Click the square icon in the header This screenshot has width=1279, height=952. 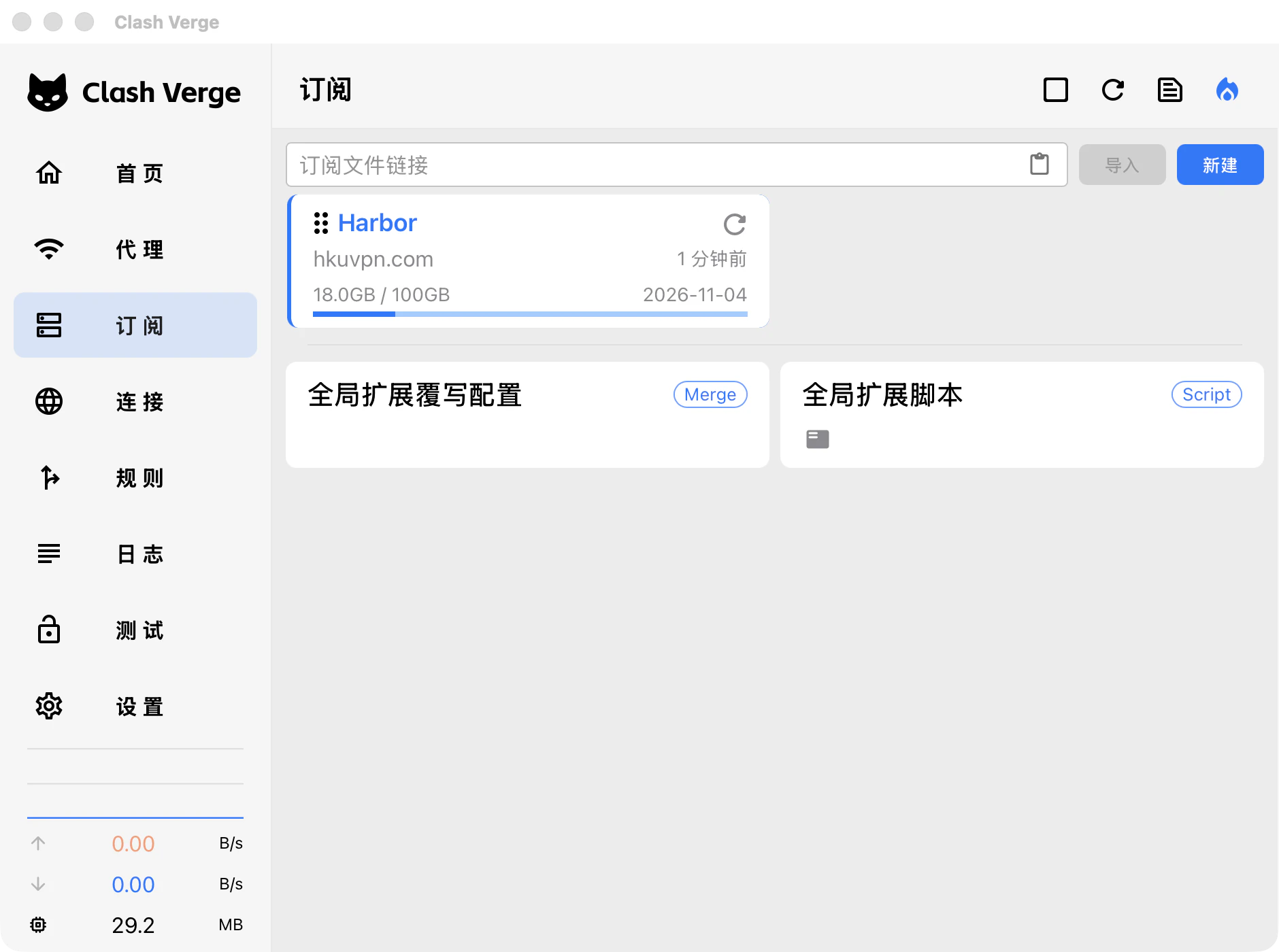(1056, 90)
